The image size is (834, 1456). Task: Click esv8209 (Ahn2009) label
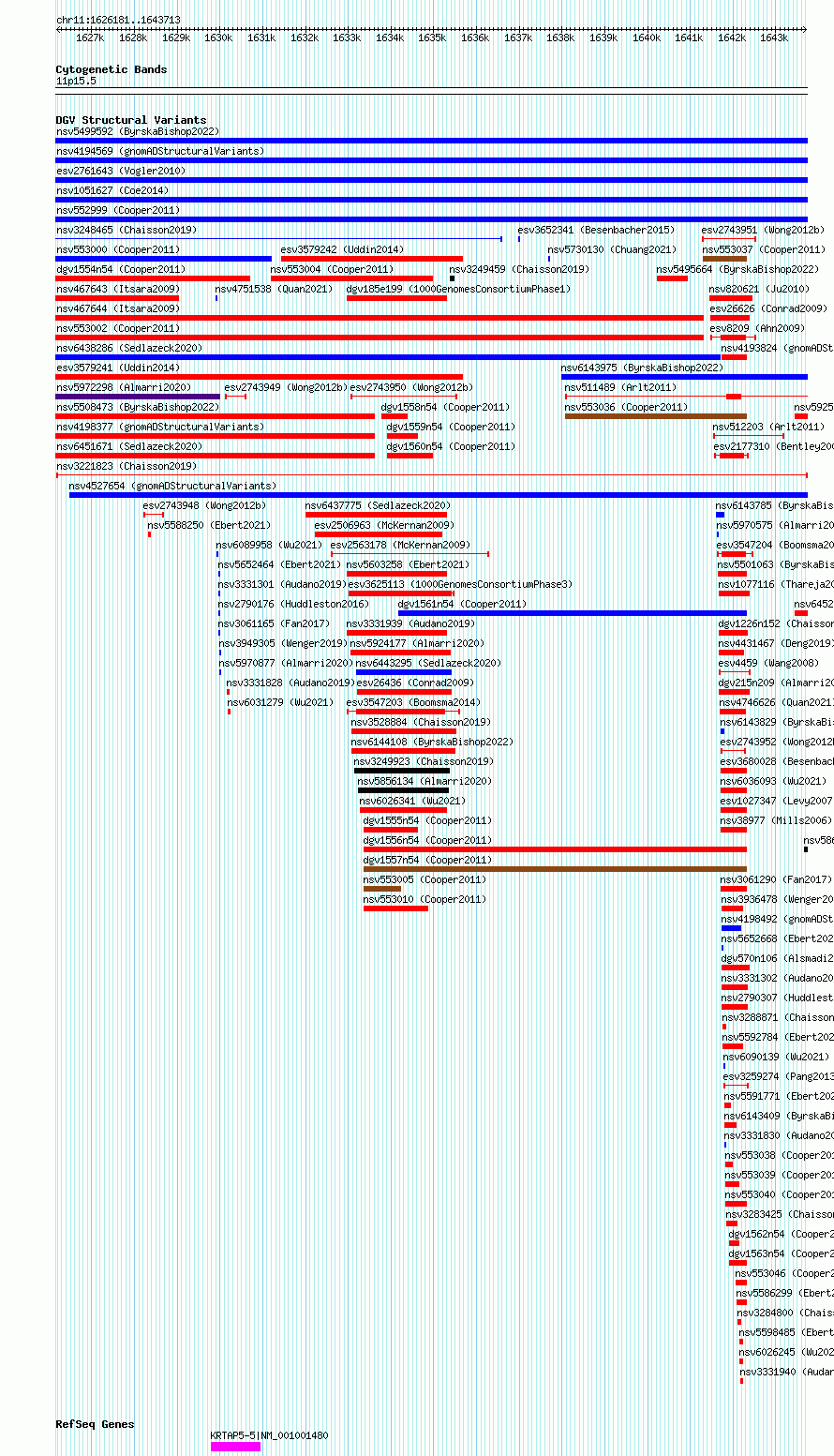(x=757, y=328)
